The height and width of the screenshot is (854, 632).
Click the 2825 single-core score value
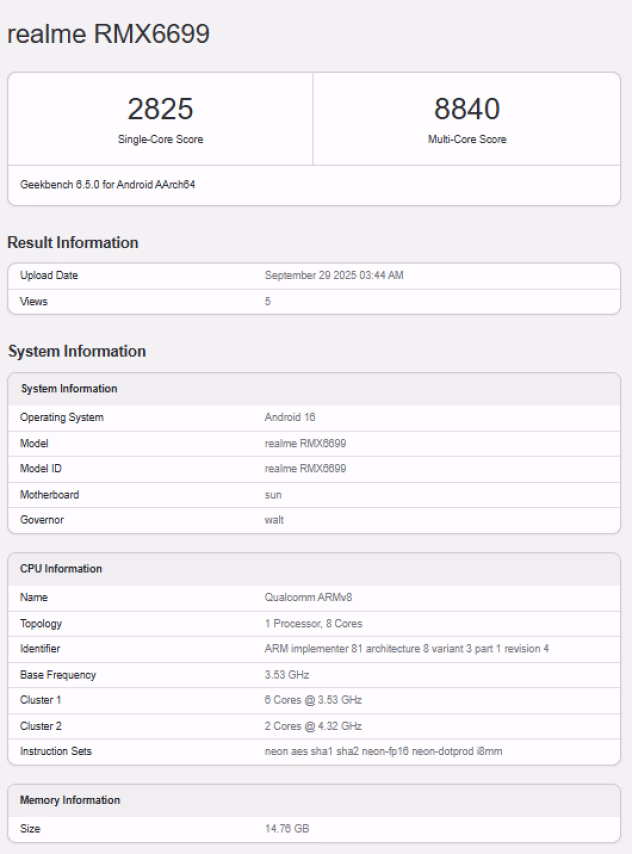(x=160, y=110)
